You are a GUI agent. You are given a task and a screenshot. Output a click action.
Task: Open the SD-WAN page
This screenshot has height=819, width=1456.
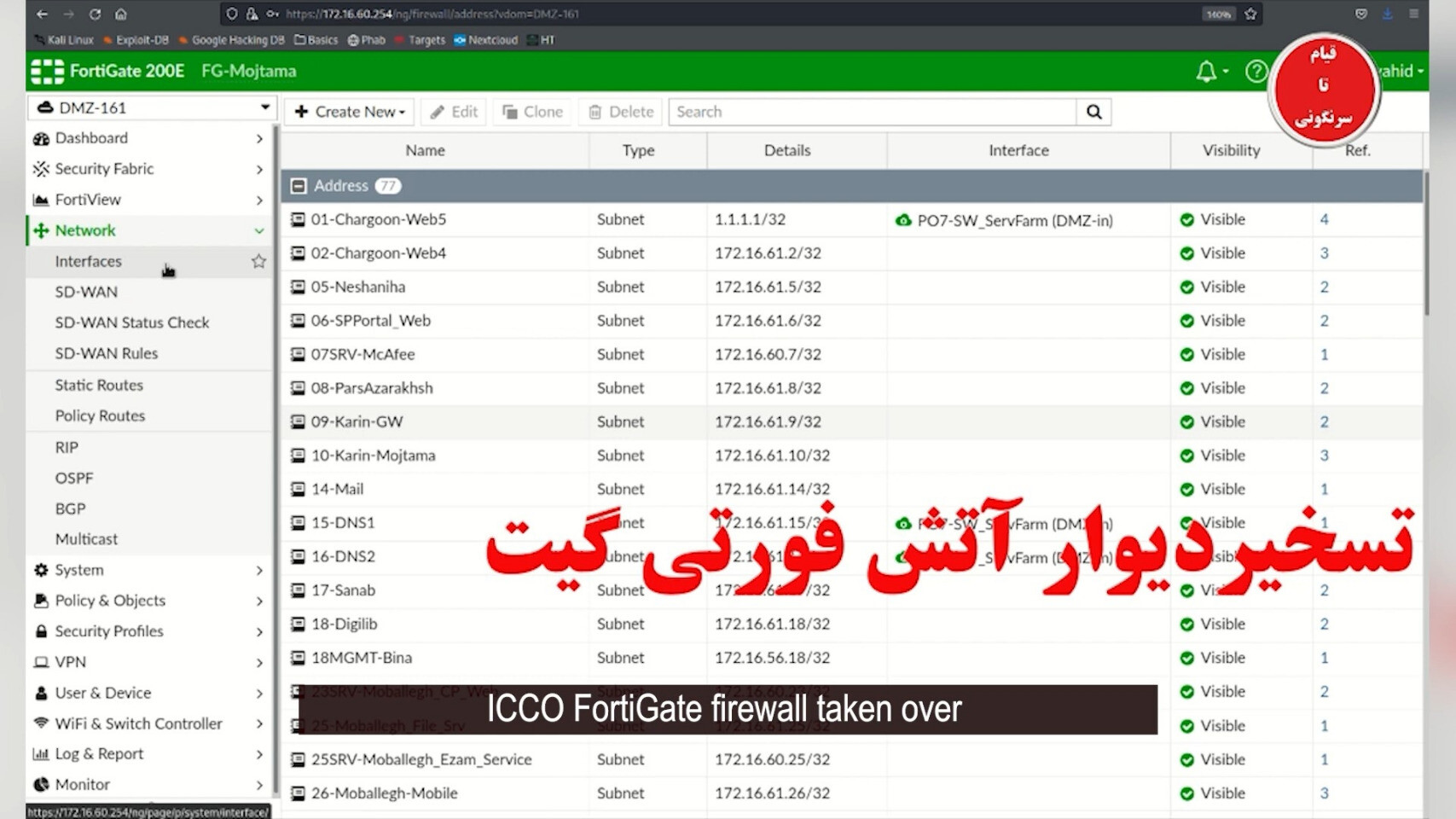(86, 292)
